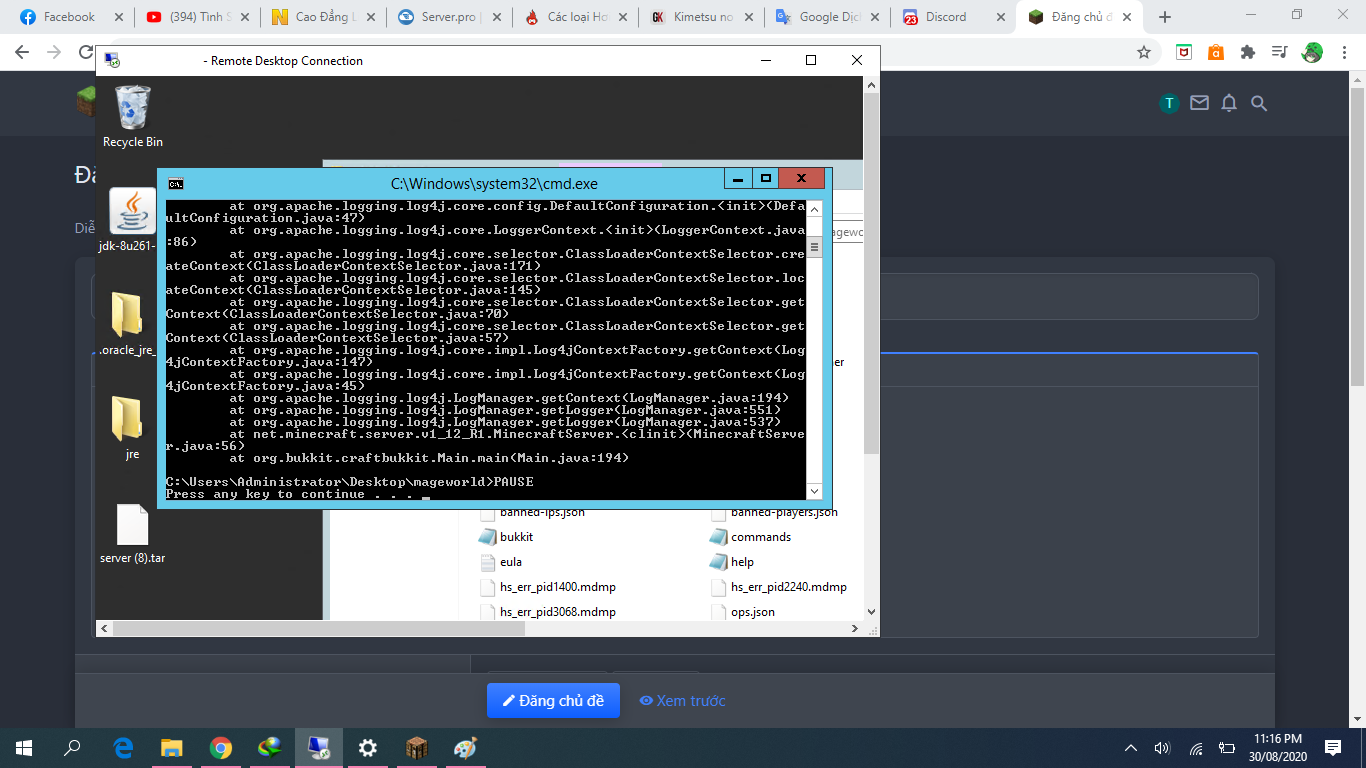1366x768 pixels.
Task: Open the commands file in the explorer window
Action: (x=750, y=537)
